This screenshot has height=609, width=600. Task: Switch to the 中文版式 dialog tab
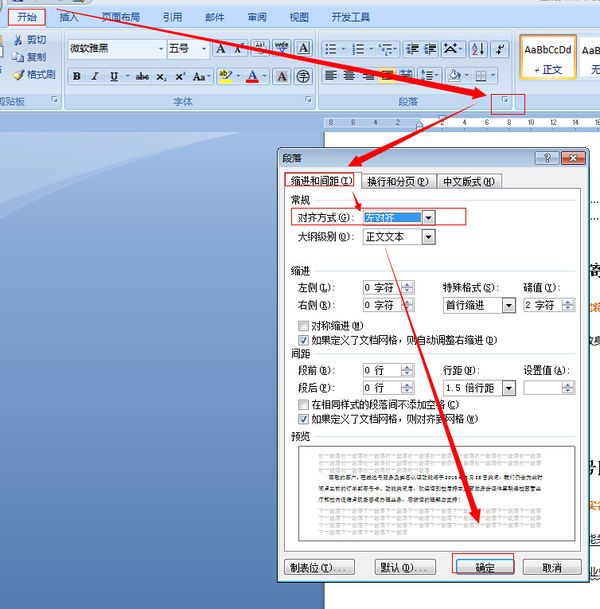469,181
